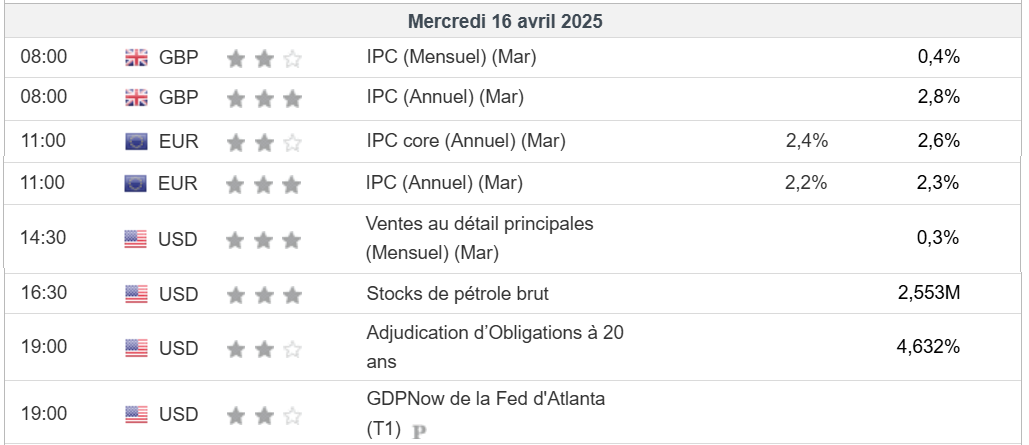Click the US flag beside Stocks de pétrole brut
Image resolution: width=1029 pixels, height=445 pixels.
136,294
